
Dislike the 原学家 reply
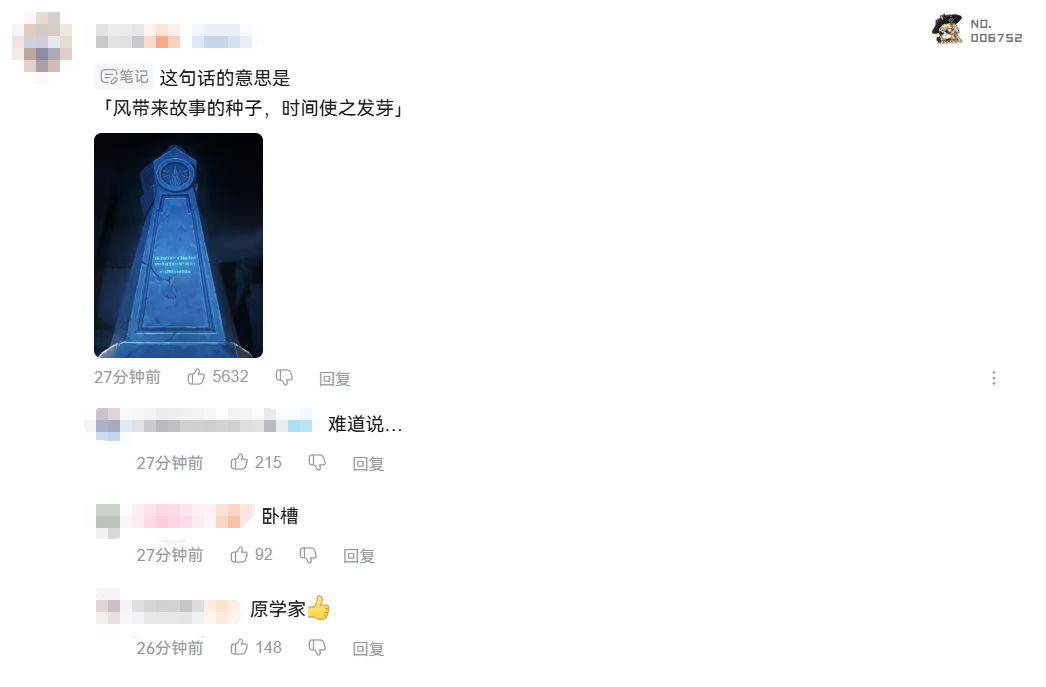tap(317, 647)
